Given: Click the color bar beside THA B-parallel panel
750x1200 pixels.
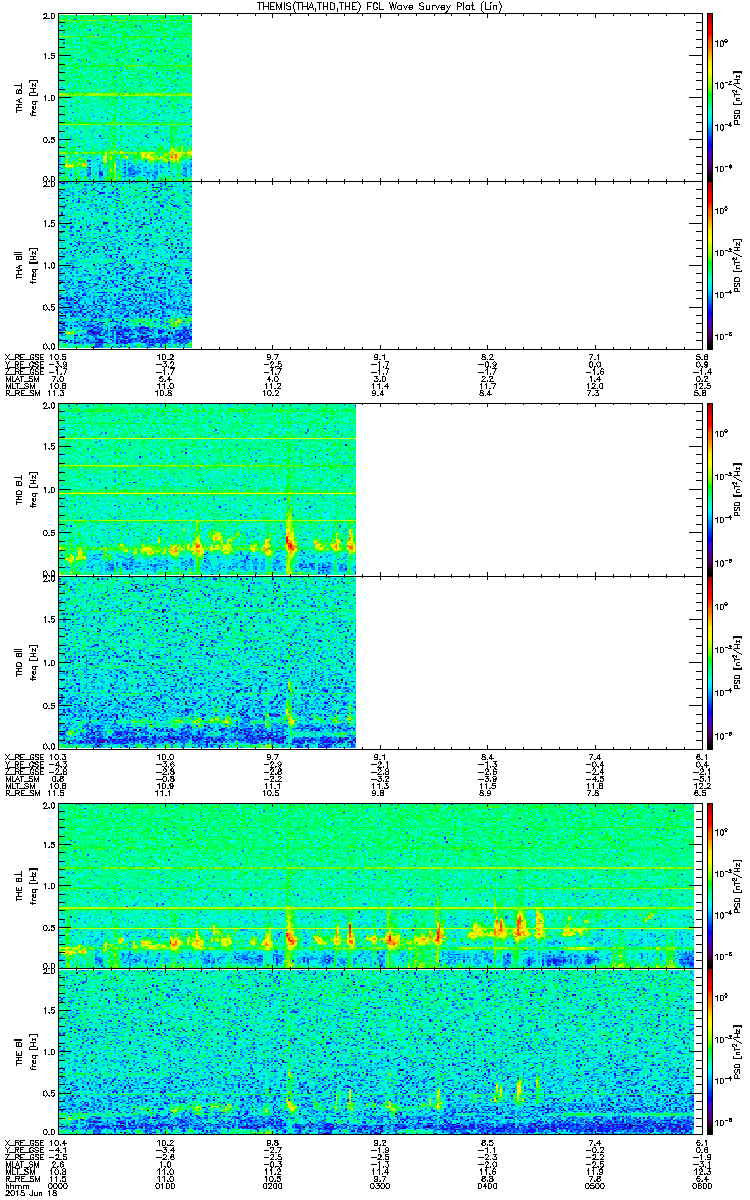Looking at the screenshot, I should [709, 263].
